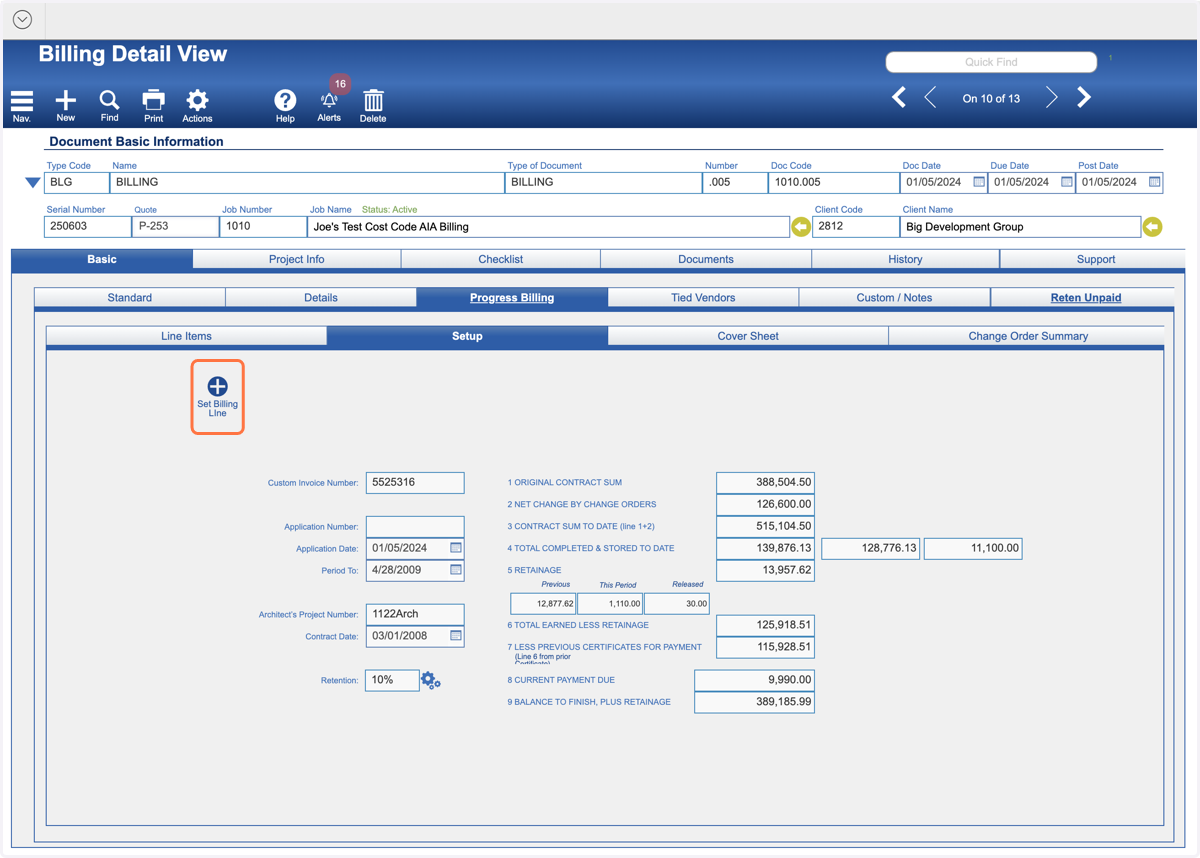
Task: Click the Current Payment Due value 9,990.00
Action: coord(754,680)
